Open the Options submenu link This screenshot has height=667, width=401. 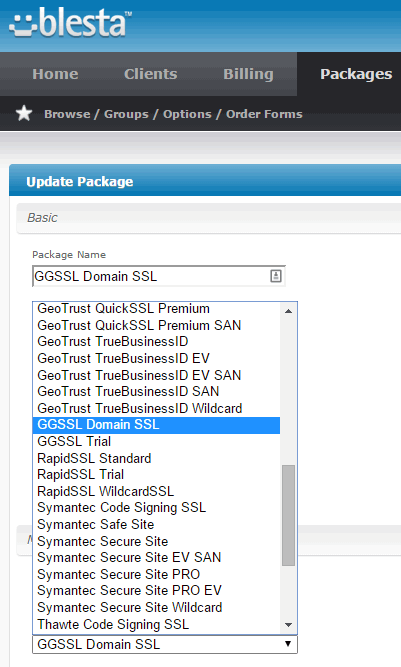[187, 114]
